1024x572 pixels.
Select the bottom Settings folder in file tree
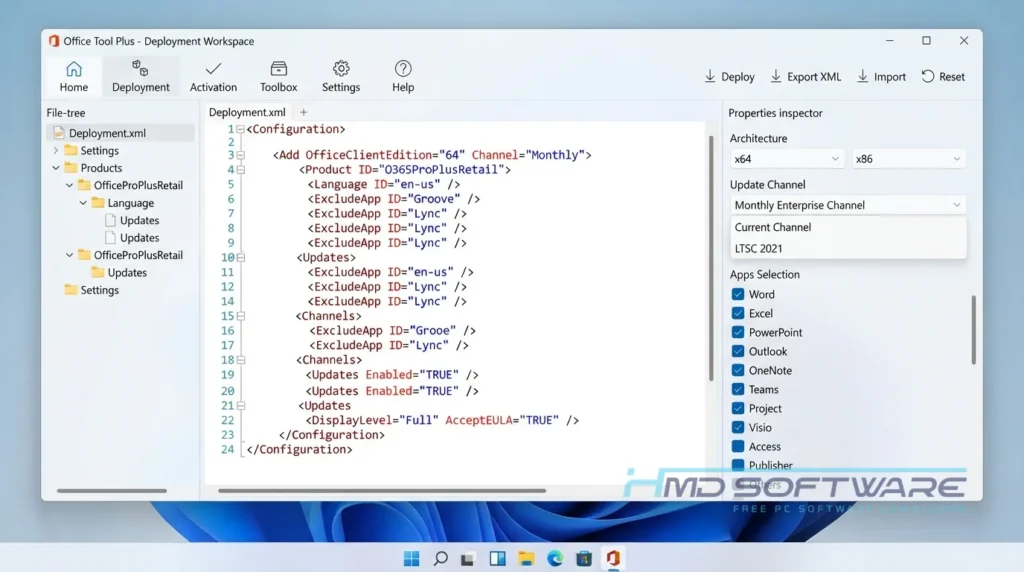coord(91,290)
